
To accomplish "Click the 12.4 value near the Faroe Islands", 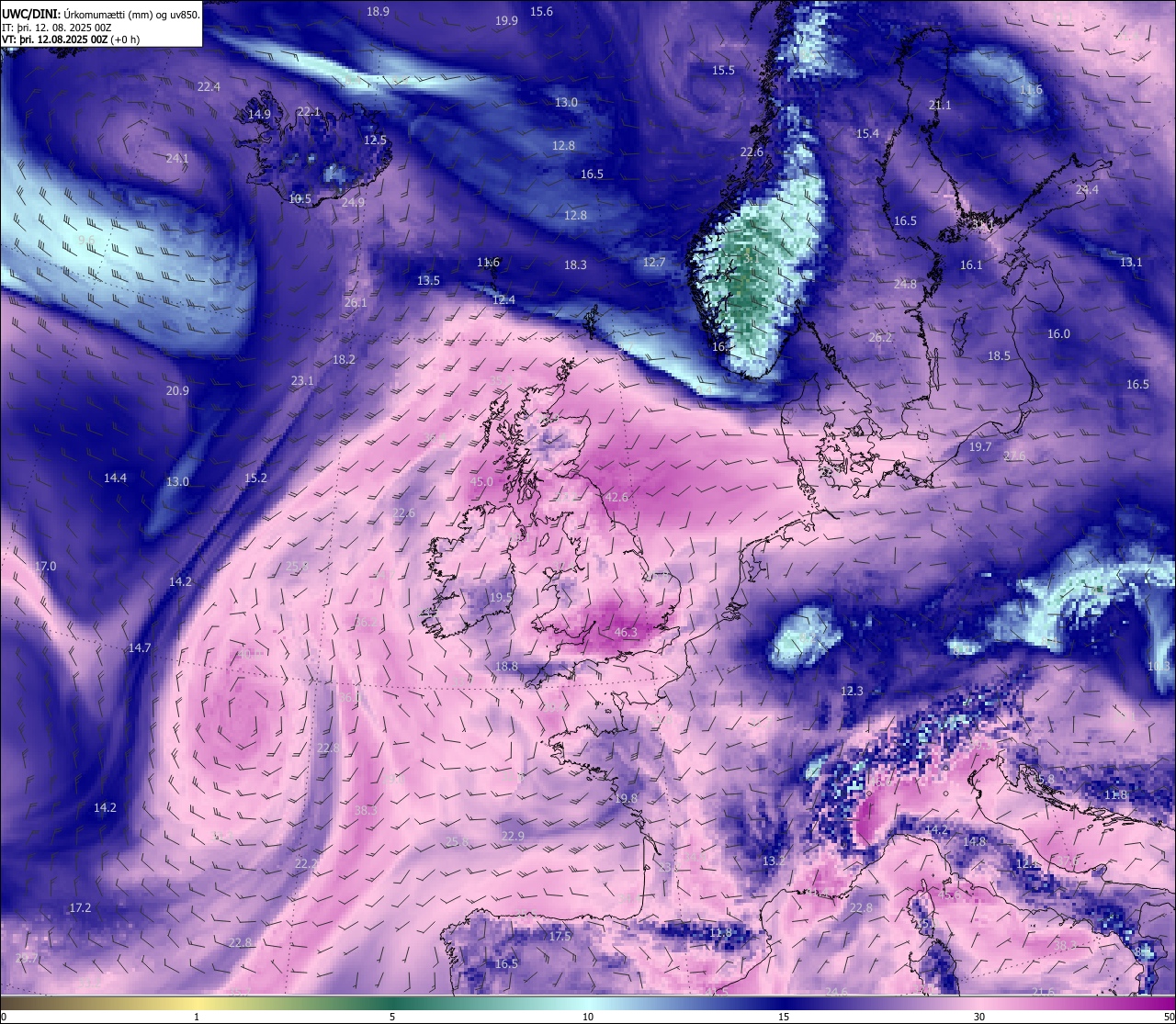I will tap(503, 299).
